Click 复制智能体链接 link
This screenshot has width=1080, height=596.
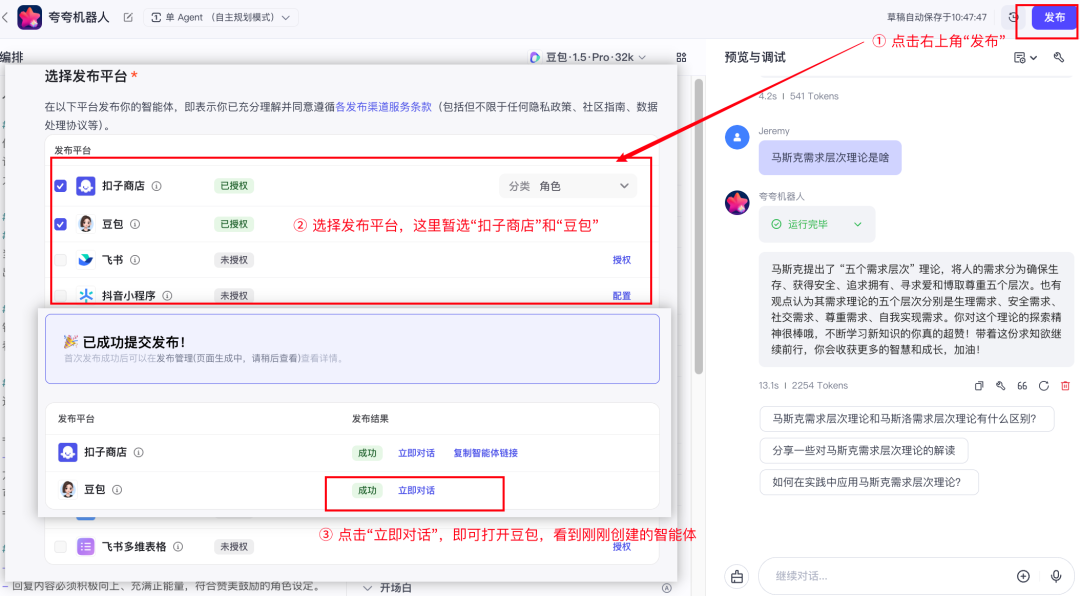point(486,453)
